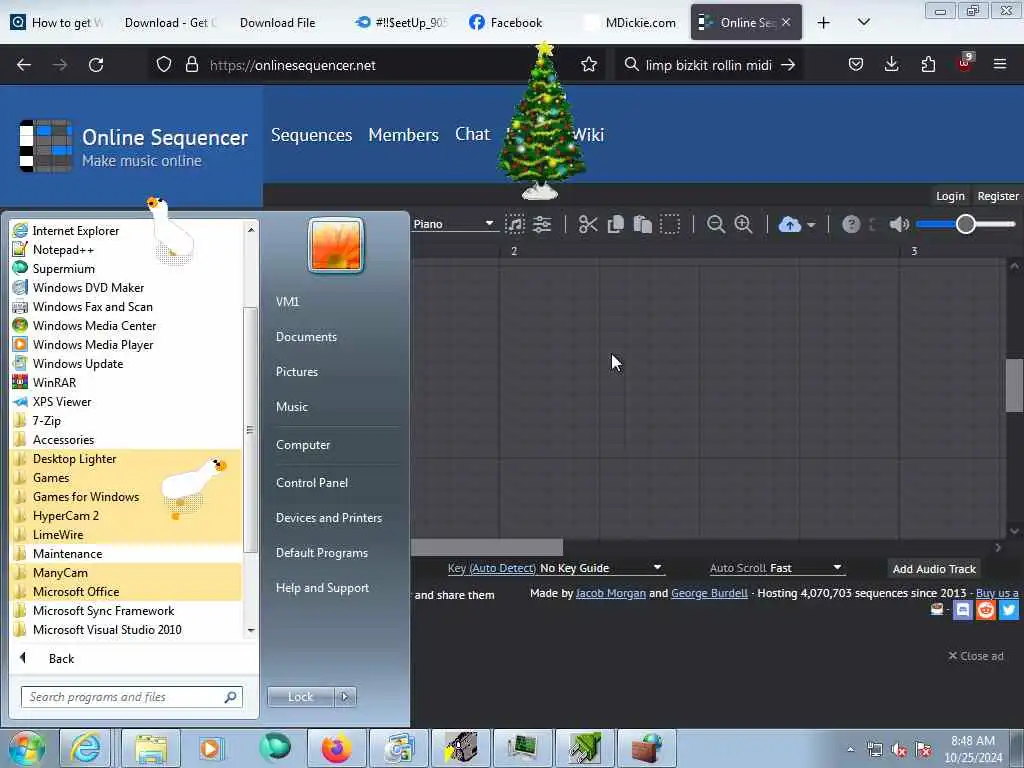Screen dimensions: 1024x768
Task: Click the zoom out magnifier
Action: pos(716,225)
